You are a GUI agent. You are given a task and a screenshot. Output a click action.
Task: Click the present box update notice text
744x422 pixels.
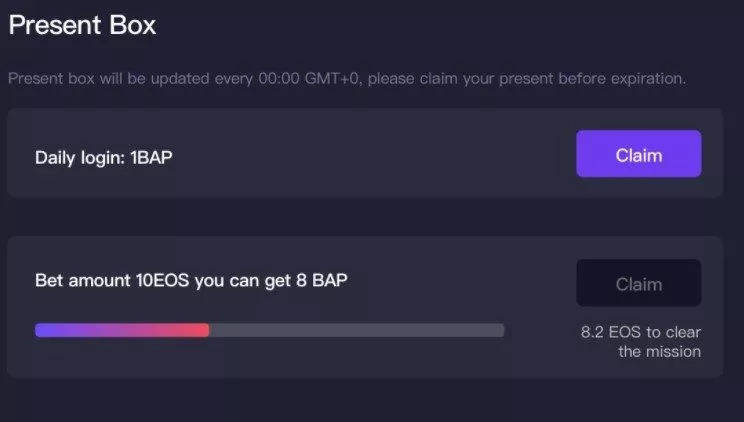pyautogui.click(x=347, y=78)
